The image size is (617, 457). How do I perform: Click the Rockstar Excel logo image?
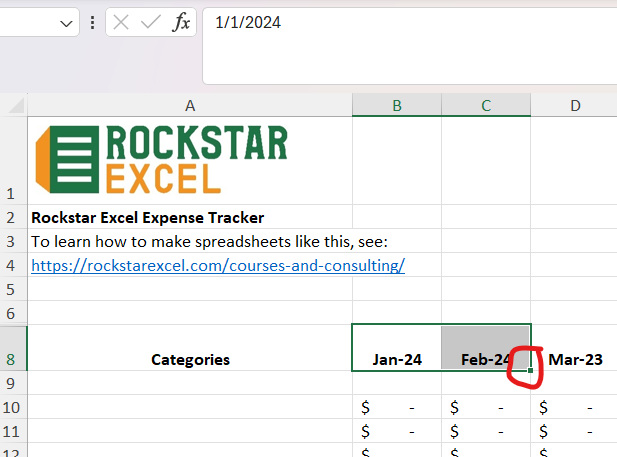(x=162, y=158)
